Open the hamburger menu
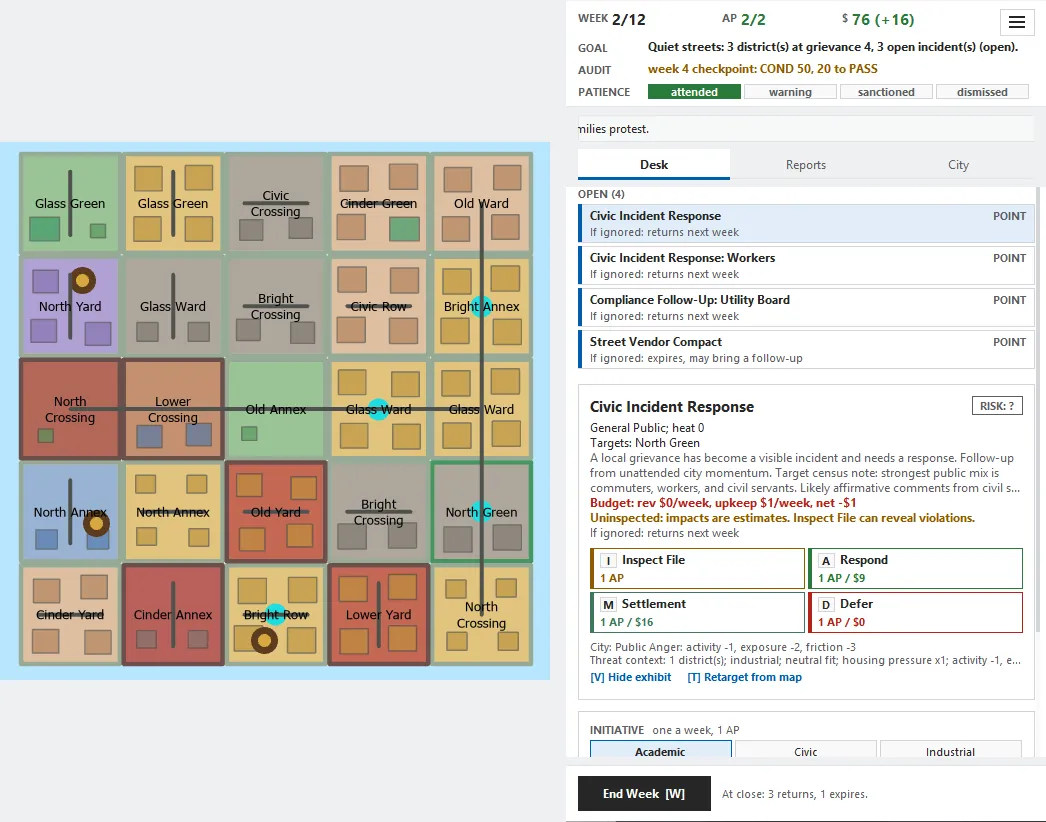 pyautogui.click(x=1017, y=22)
